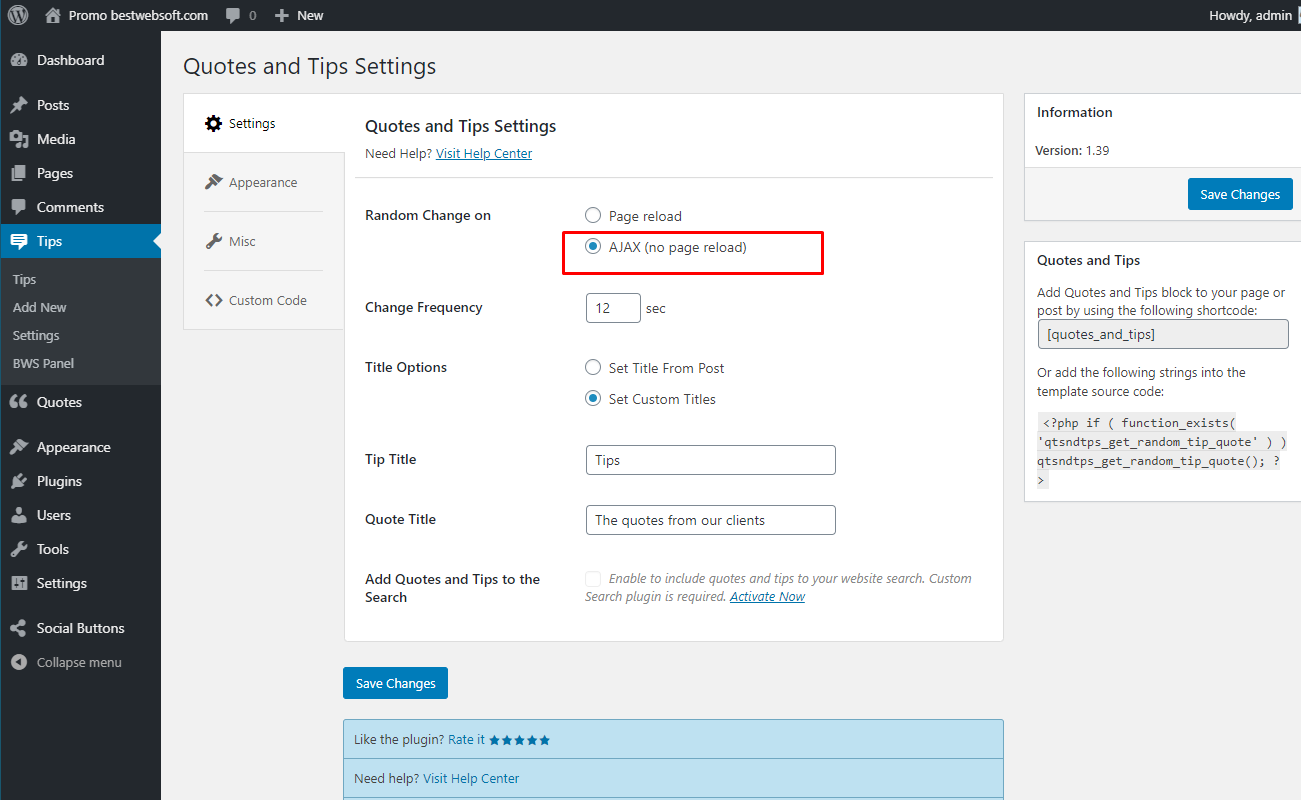This screenshot has height=800, width=1301.
Task: Click the code brackets icon on Custom Code tab
Action: click(x=213, y=300)
